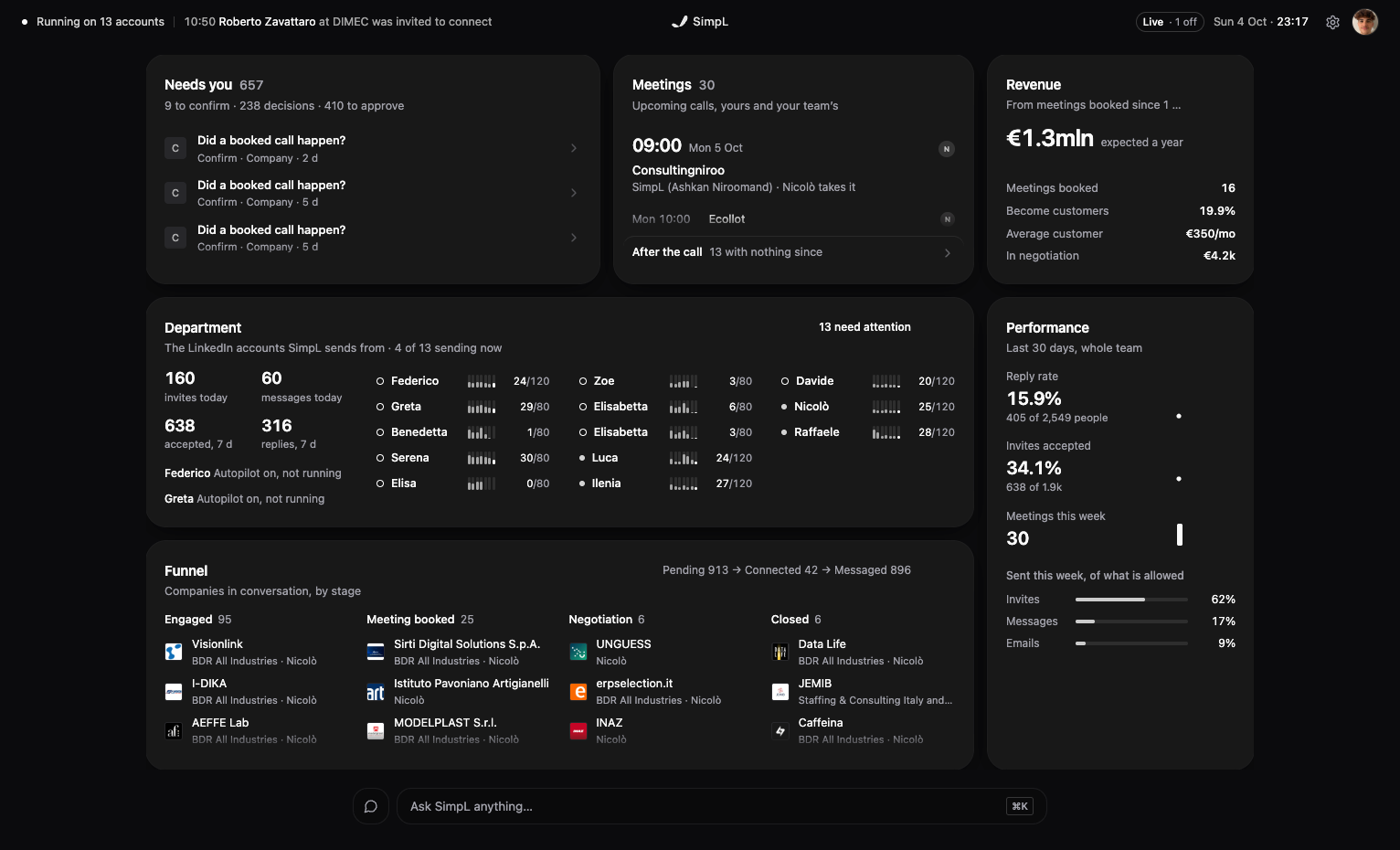The height and width of the screenshot is (850, 1400).
Task: Open the chat bubble icon beside Ask SimpL
Action: coord(371,806)
